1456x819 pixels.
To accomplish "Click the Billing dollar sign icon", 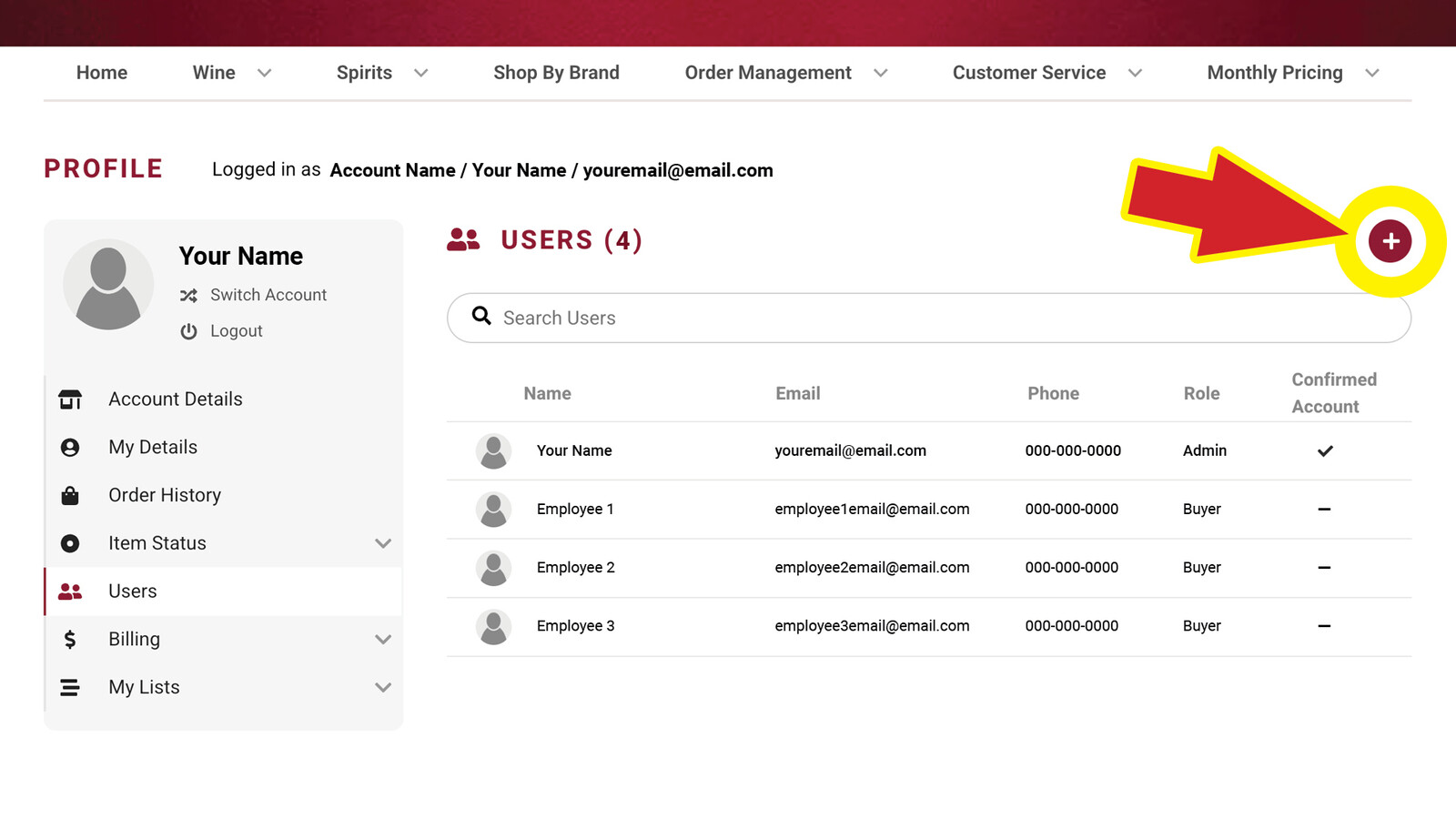I will [x=70, y=640].
